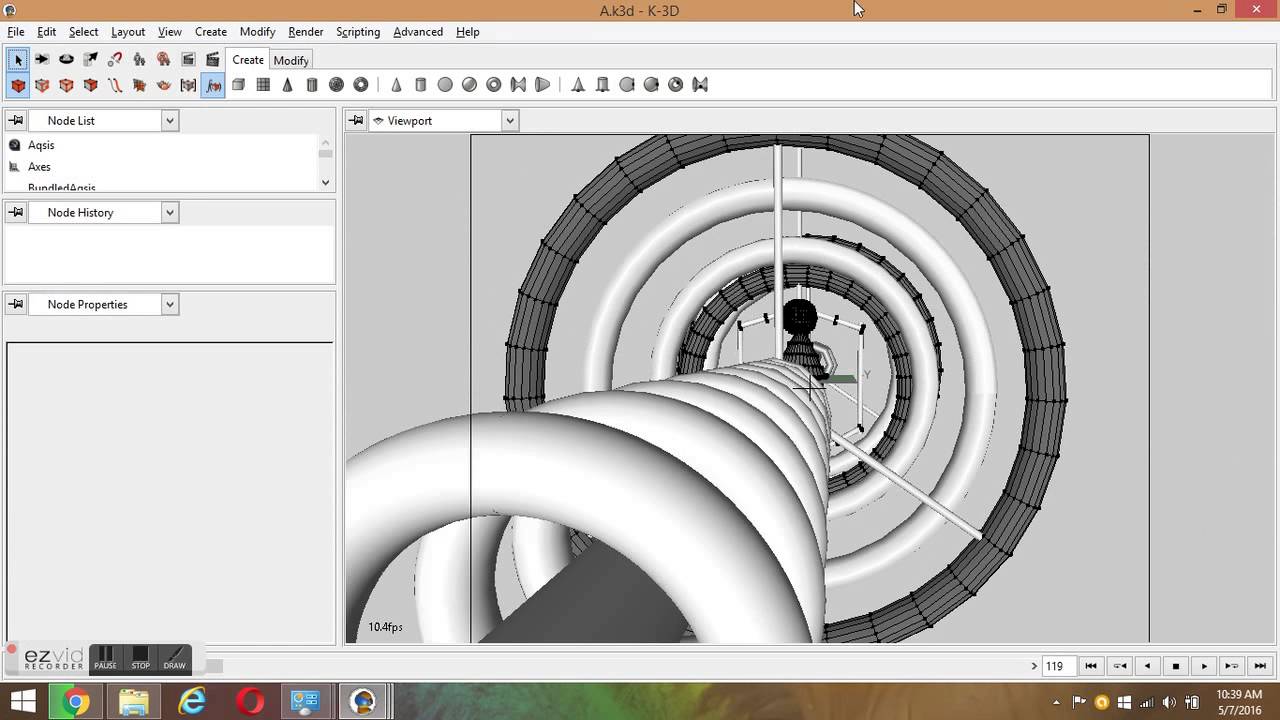
Task: Play the animation in reverse loop
Action: [1120, 666]
